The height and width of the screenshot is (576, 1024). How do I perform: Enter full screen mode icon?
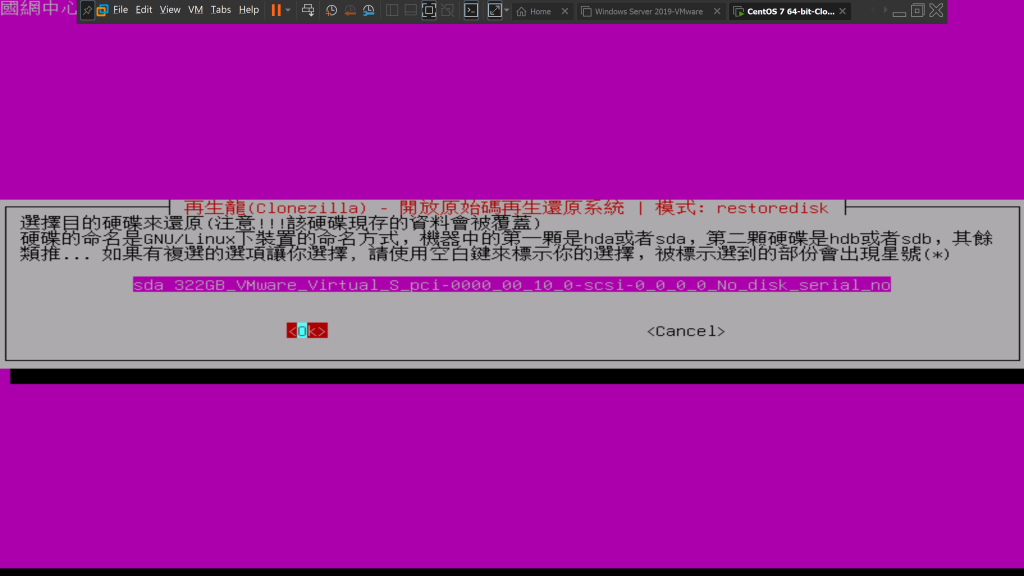coord(429,10)
